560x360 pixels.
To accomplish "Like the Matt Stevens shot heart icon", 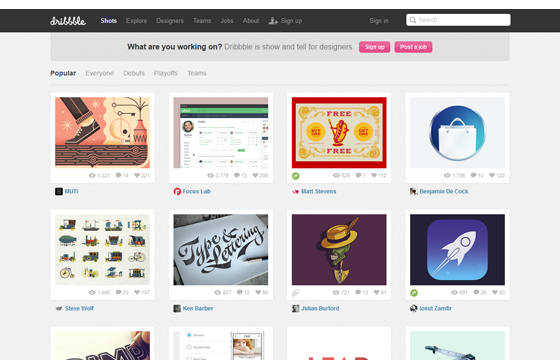I will point(374,175).
